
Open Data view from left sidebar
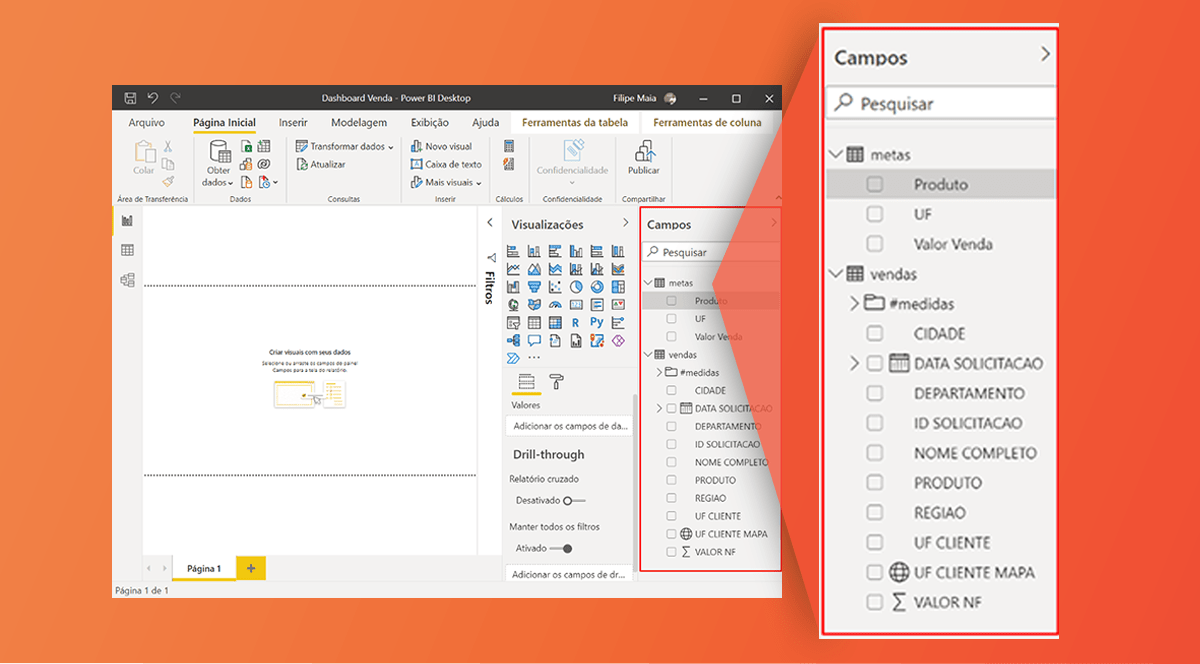tap(127, 250)
